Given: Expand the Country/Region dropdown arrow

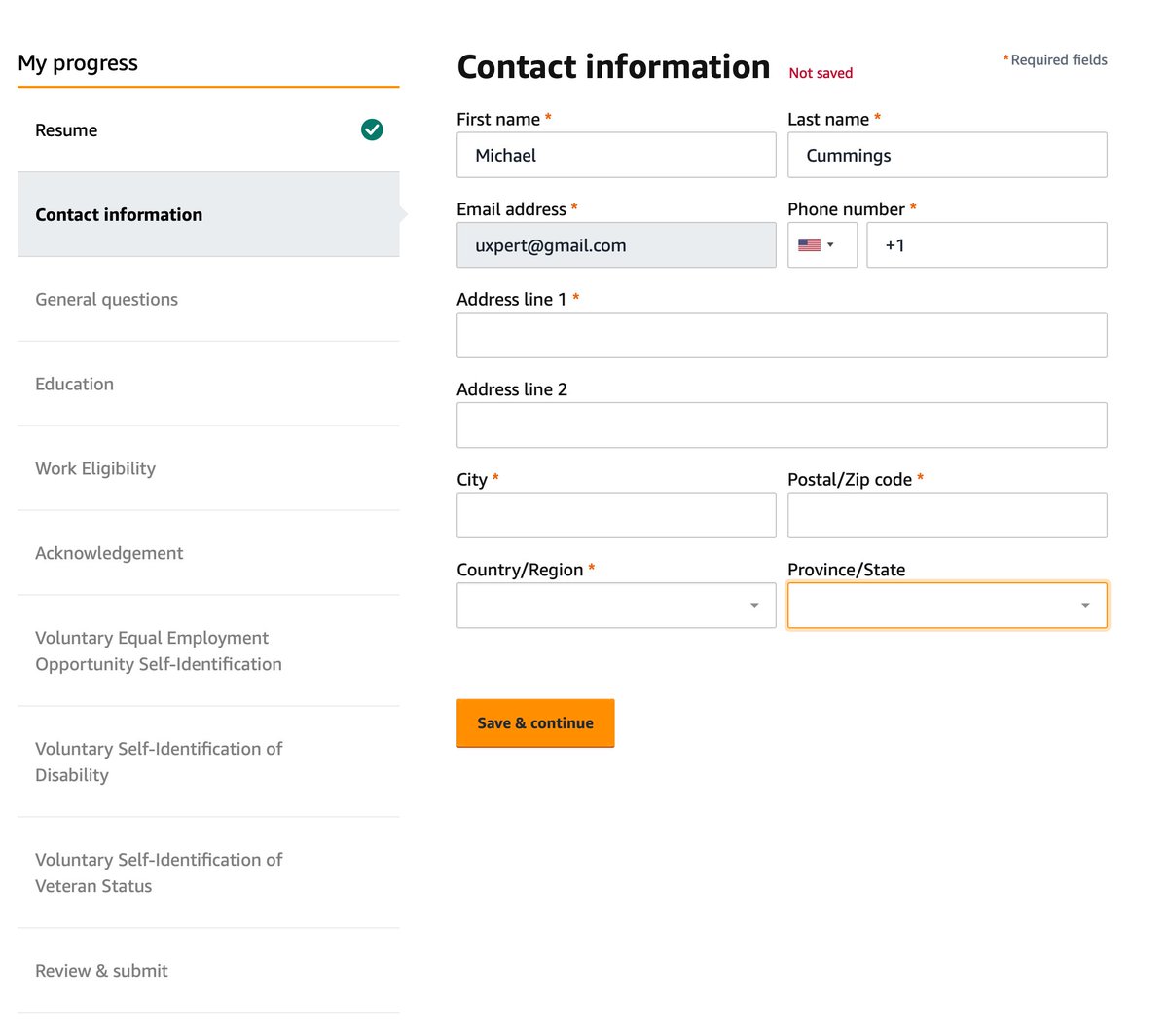Looking at the screenshot, I should pyautogui.click(x=754, y=606).
